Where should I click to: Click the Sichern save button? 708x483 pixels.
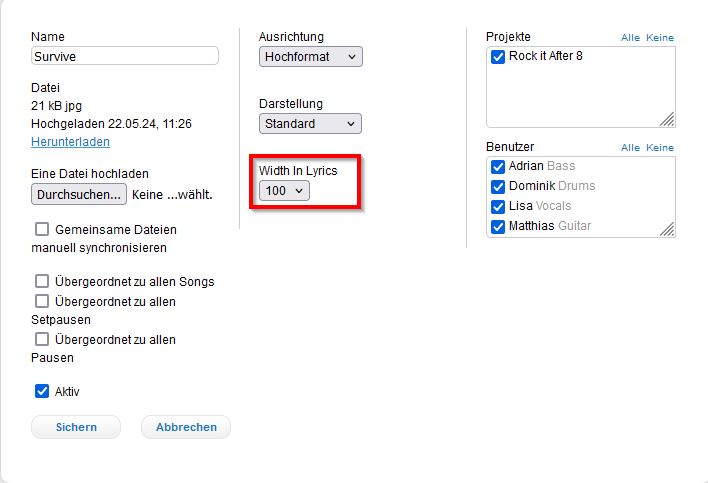click(76, 427)
